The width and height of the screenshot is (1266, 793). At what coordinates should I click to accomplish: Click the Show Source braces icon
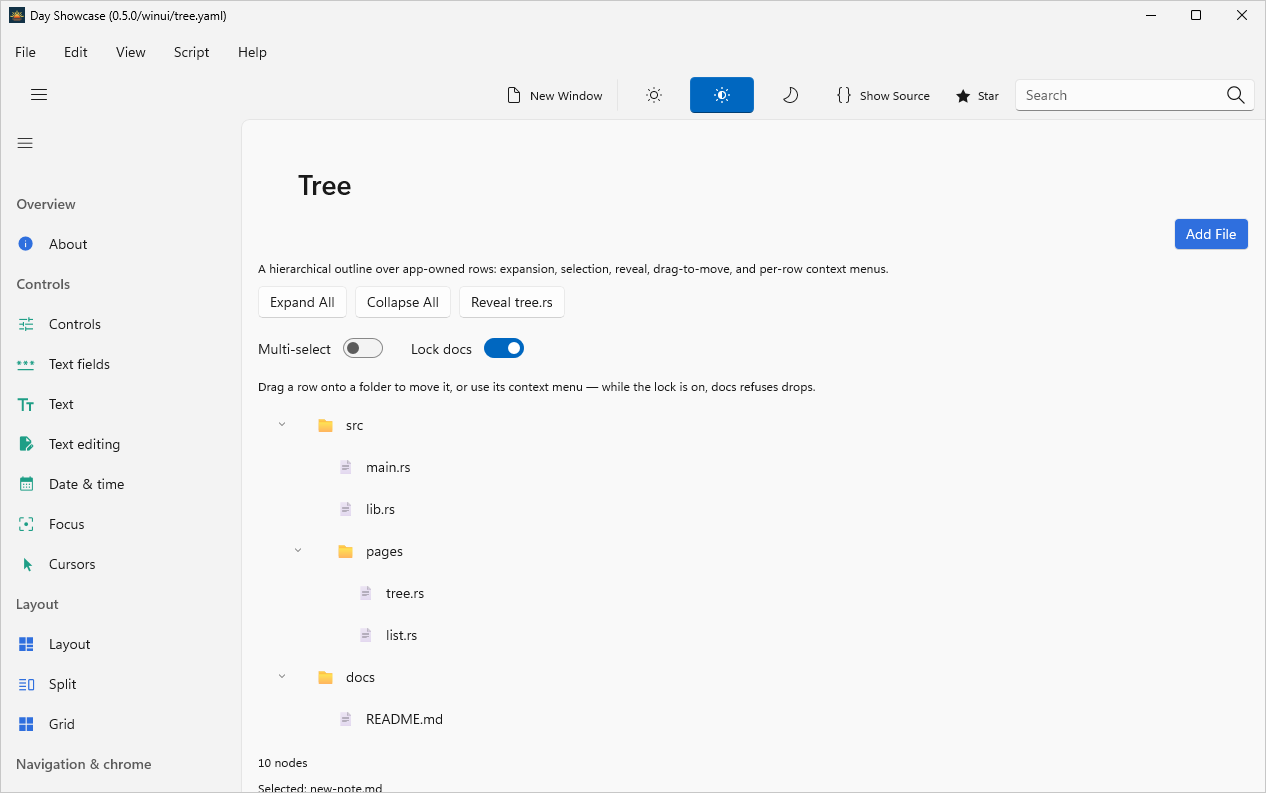tap(844, 95)
